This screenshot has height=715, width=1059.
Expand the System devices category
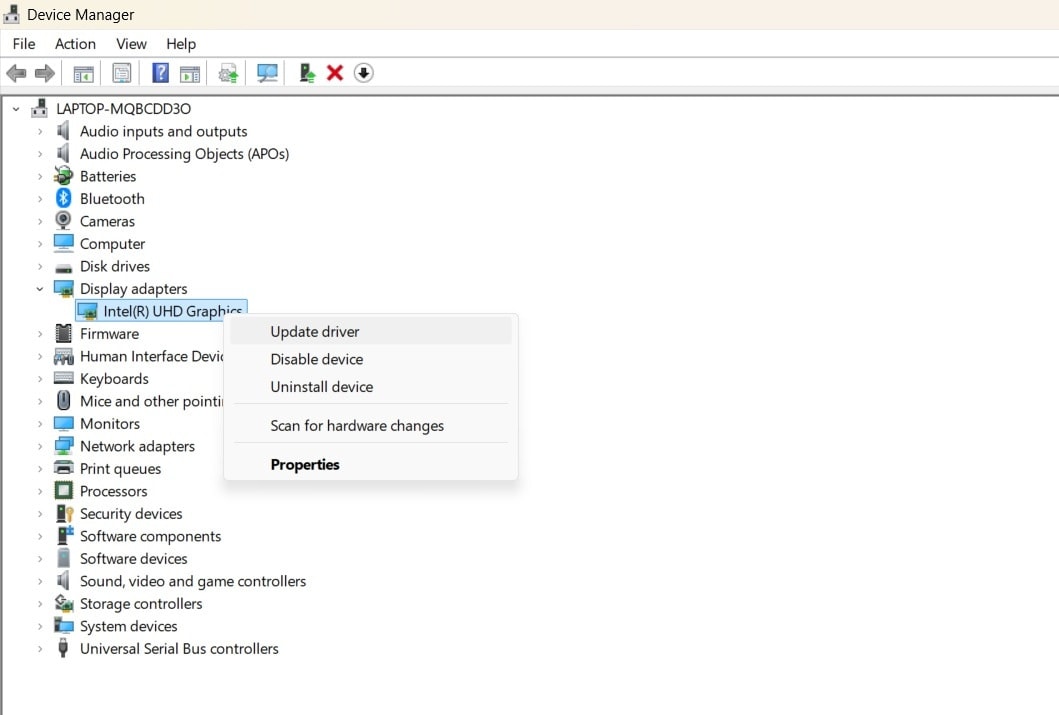click(40, 627)
